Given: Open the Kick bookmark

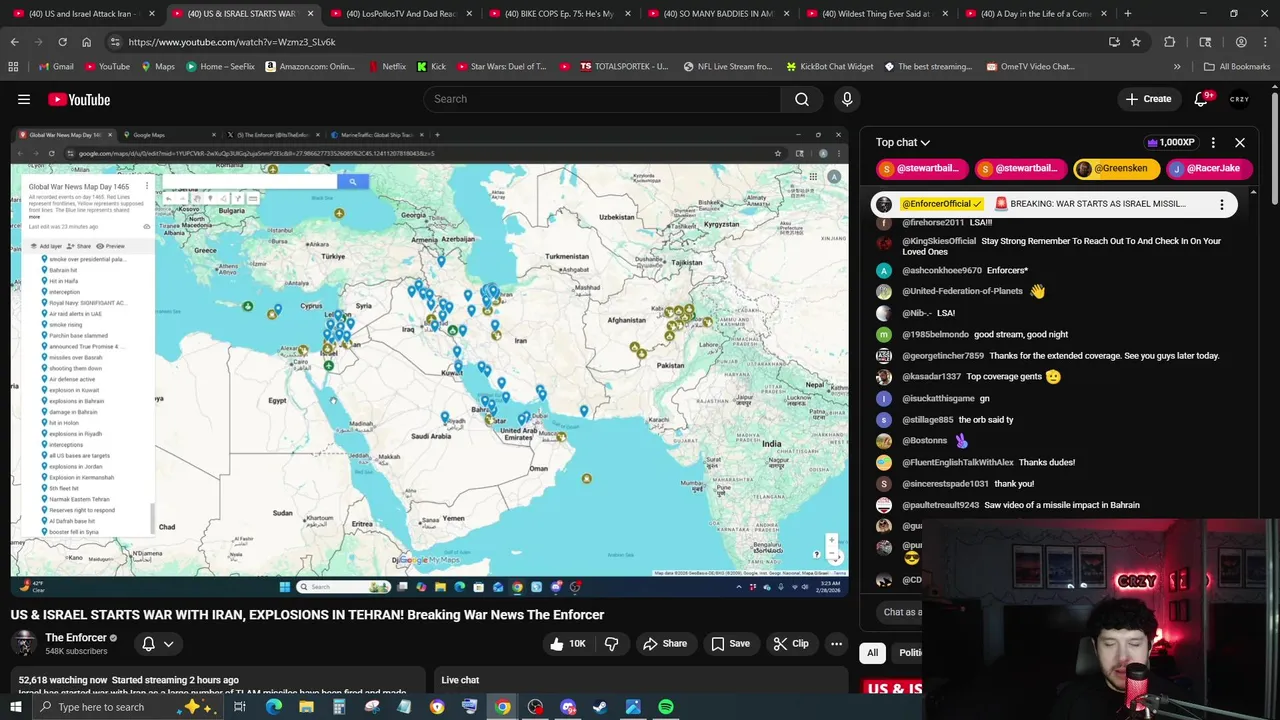Looking at the screenshot, I should (x=431, y=66).
